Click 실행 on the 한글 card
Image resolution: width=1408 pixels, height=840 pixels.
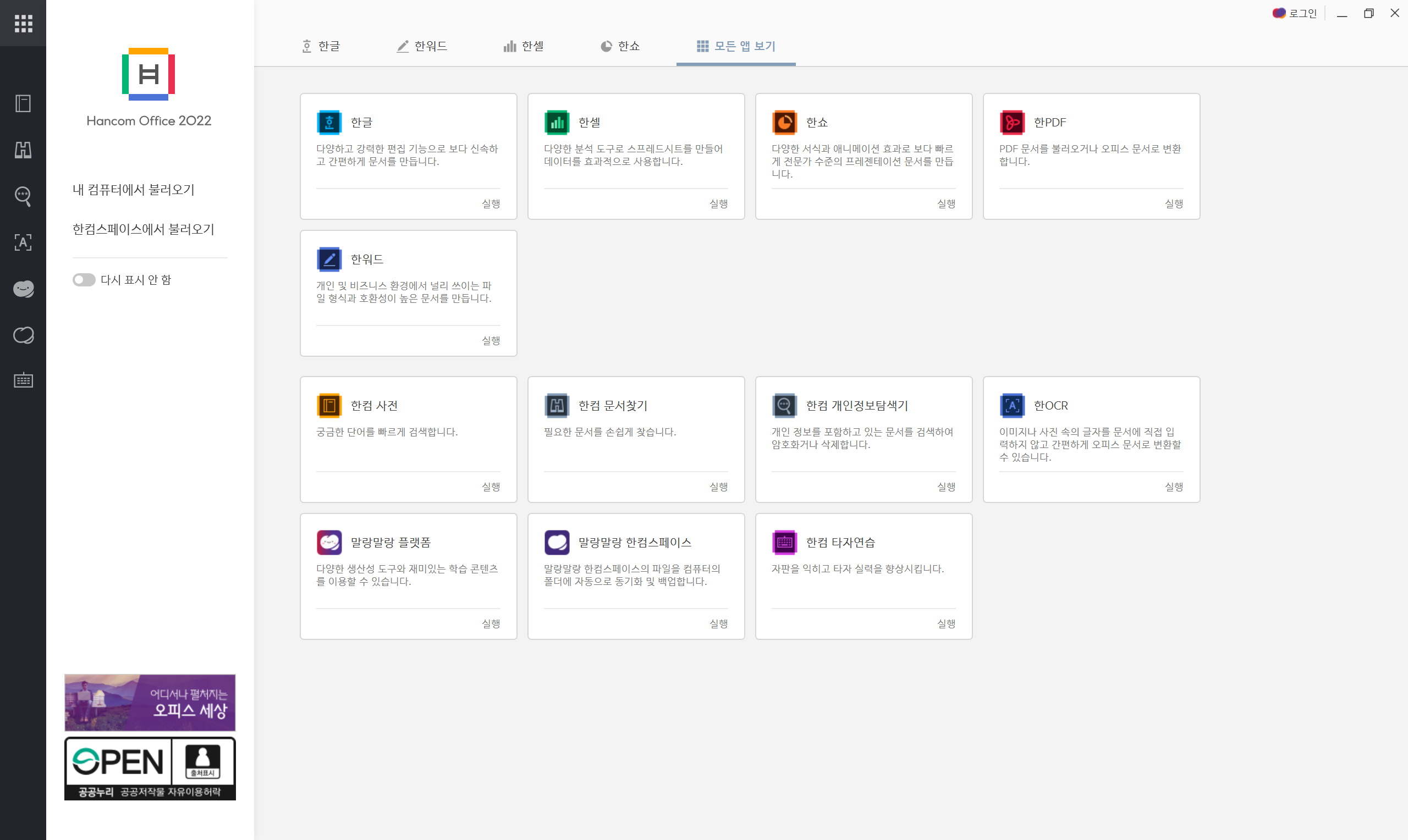[490, 203]
